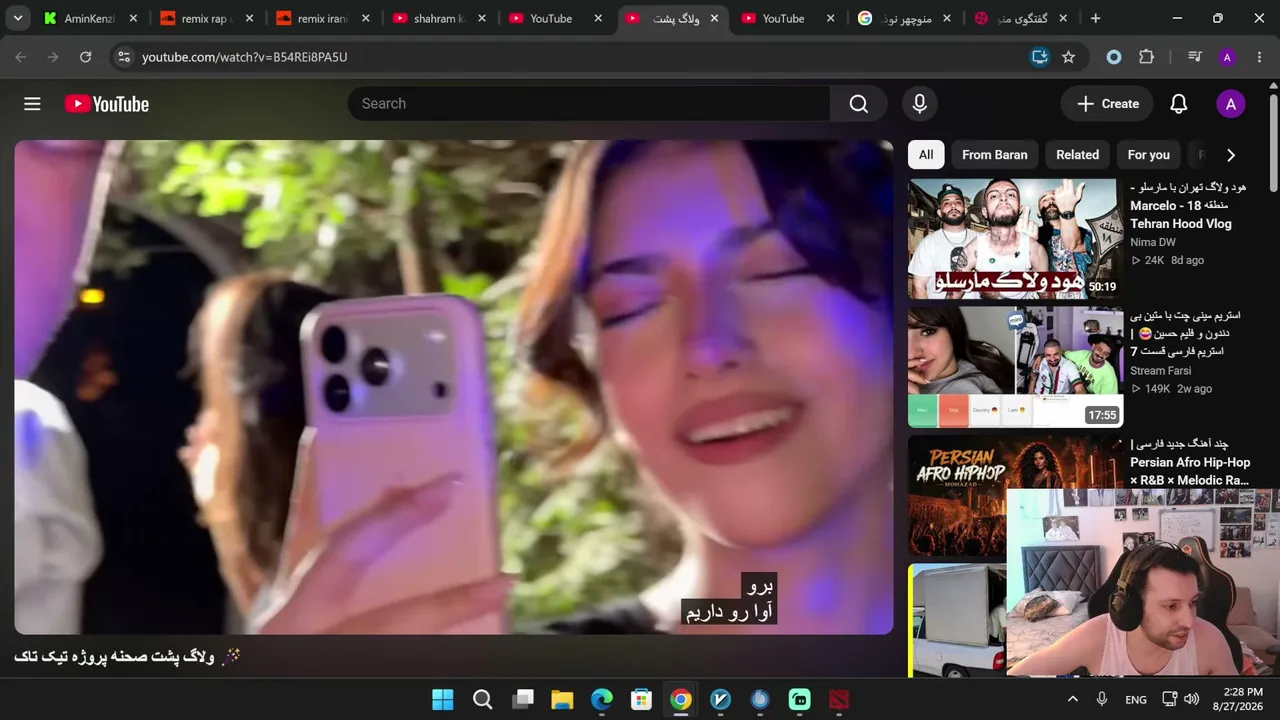Screen dimensions: 1280x720
Task: Close the remix irani tab
Action: pyautogui.click(x=365, y=18)
